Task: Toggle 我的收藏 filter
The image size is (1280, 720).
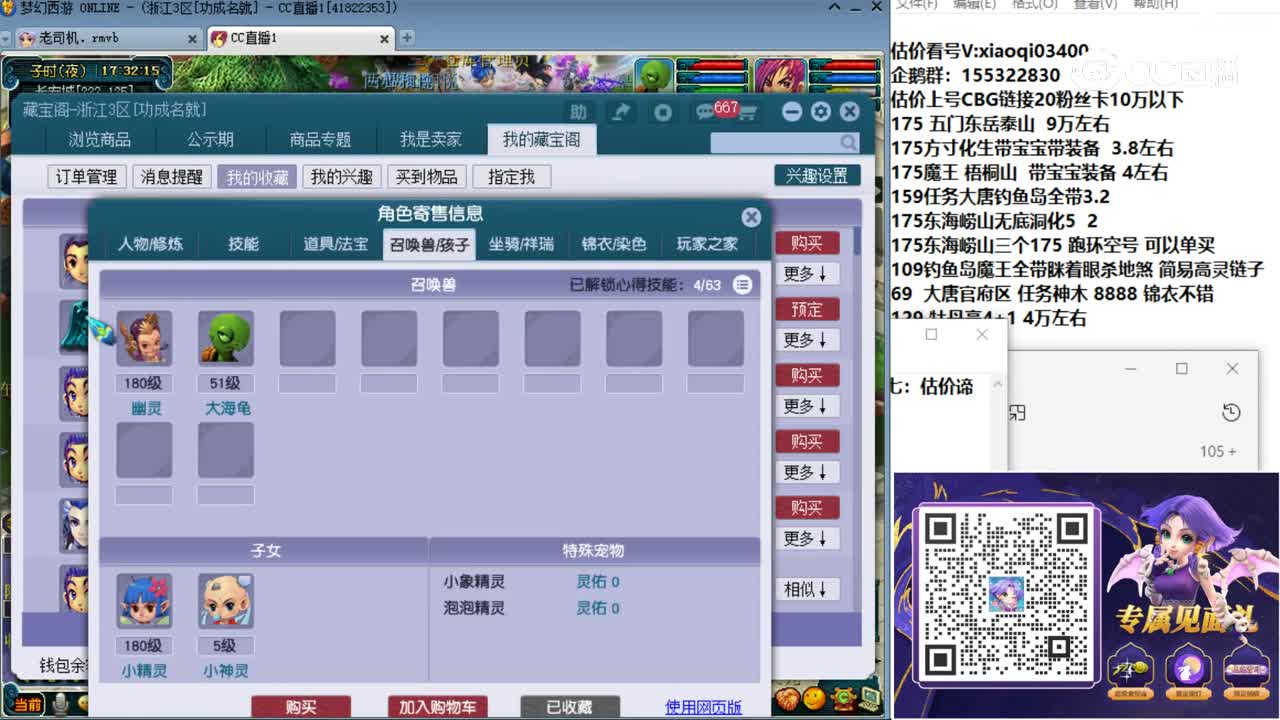Action: [257, 177]
